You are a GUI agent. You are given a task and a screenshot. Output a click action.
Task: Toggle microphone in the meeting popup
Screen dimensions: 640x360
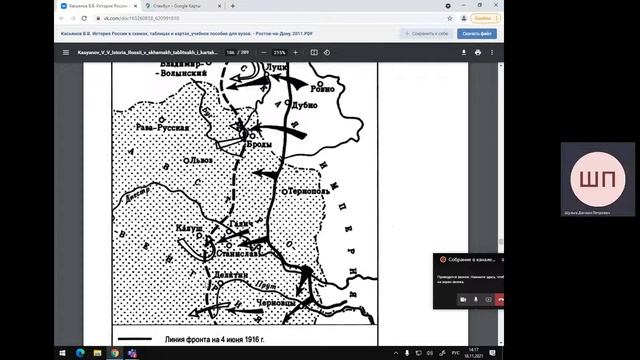(x=476, y=300)
